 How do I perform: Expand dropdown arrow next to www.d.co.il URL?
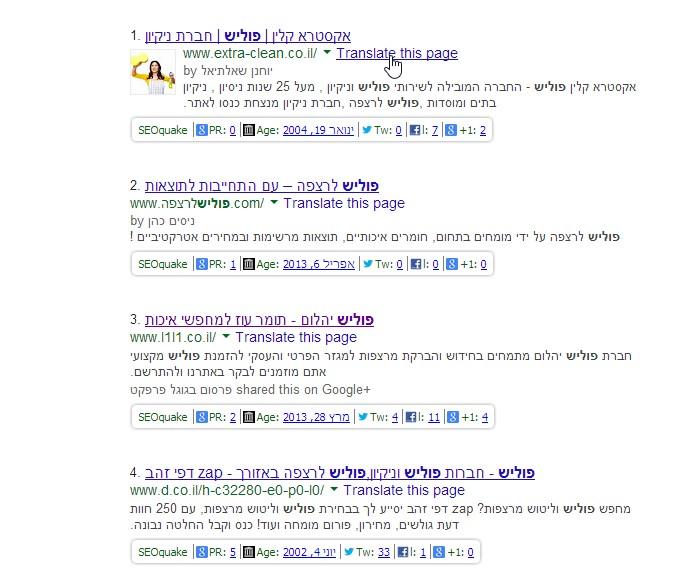[334, 489]
